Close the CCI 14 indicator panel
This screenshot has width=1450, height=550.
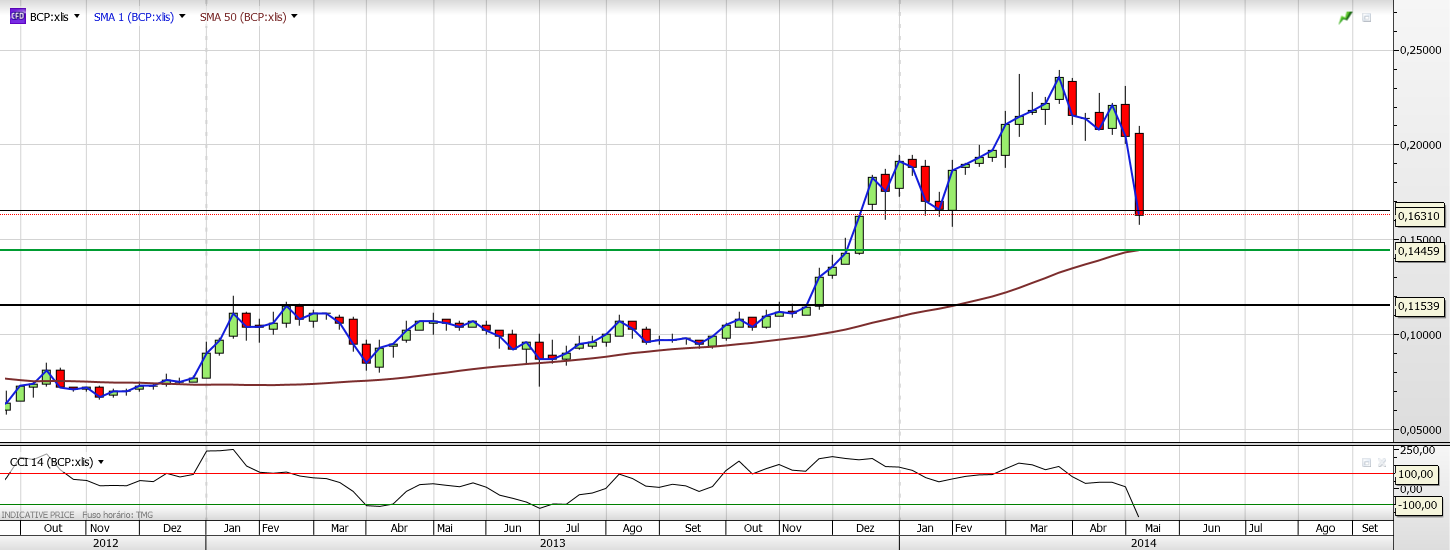tap(1382, 463)
